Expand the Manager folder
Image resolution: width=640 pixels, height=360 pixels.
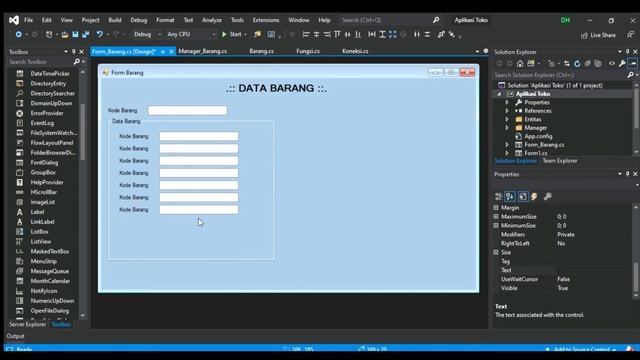coord(507,128)
